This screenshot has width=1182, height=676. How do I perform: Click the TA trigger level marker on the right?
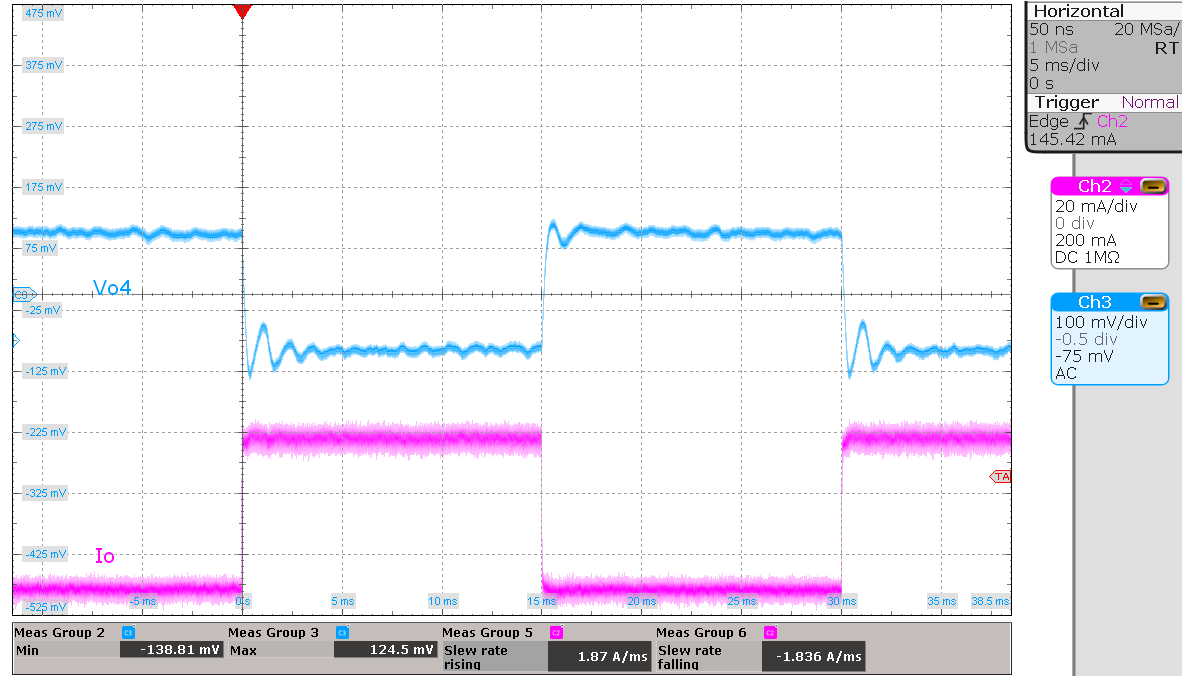pos(1001,476)
